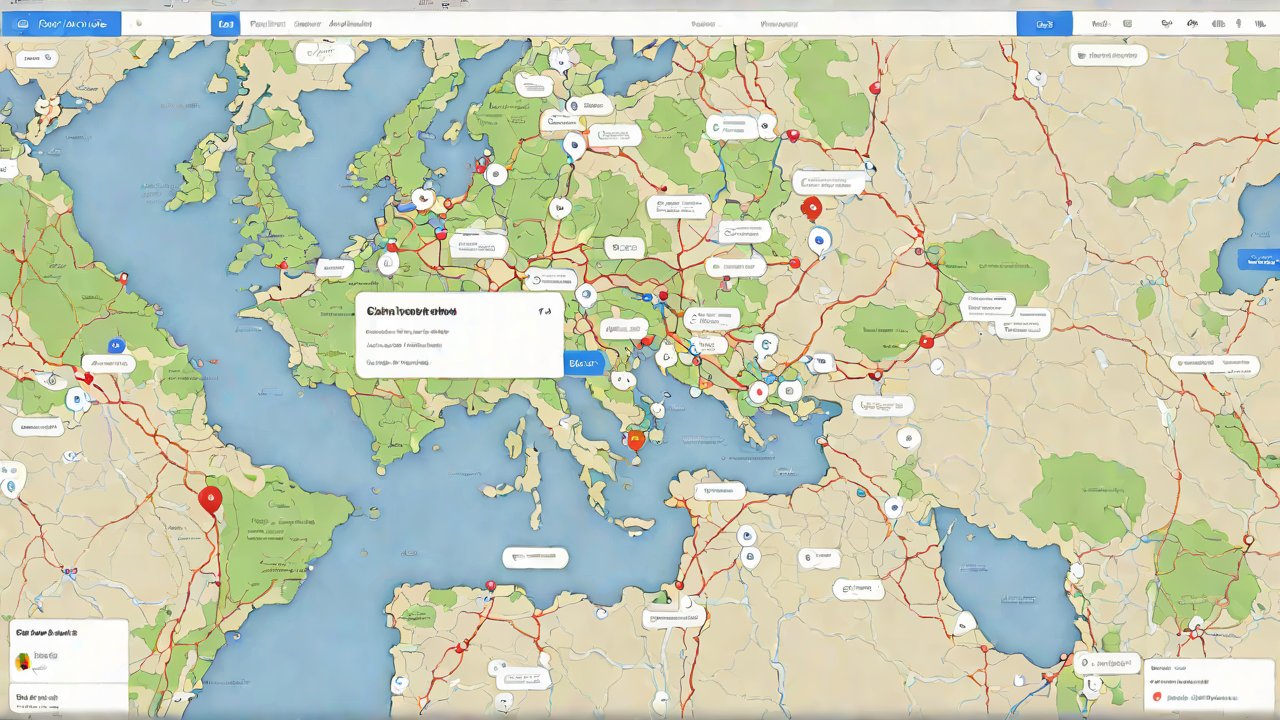Screen dimensions: 1280x720
Task: Click the orange pin below the info popup
Action: coord(636,439)
